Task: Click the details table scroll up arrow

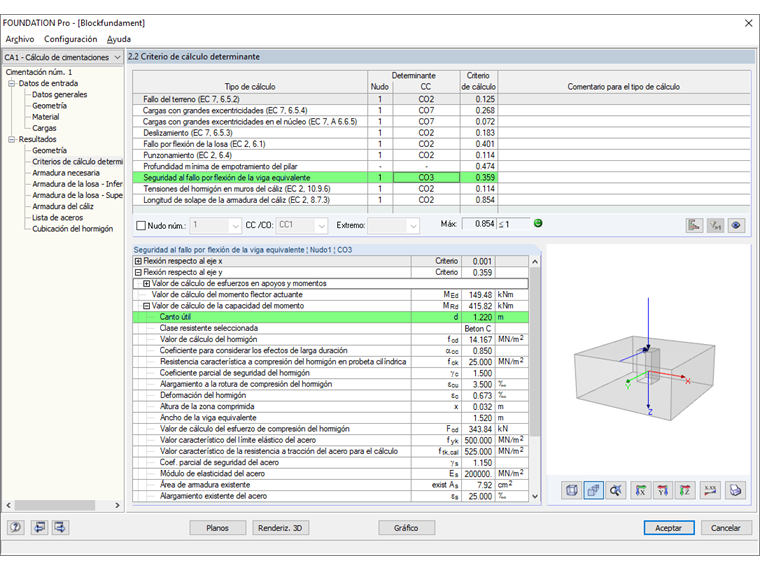Action: coord(535,262)
